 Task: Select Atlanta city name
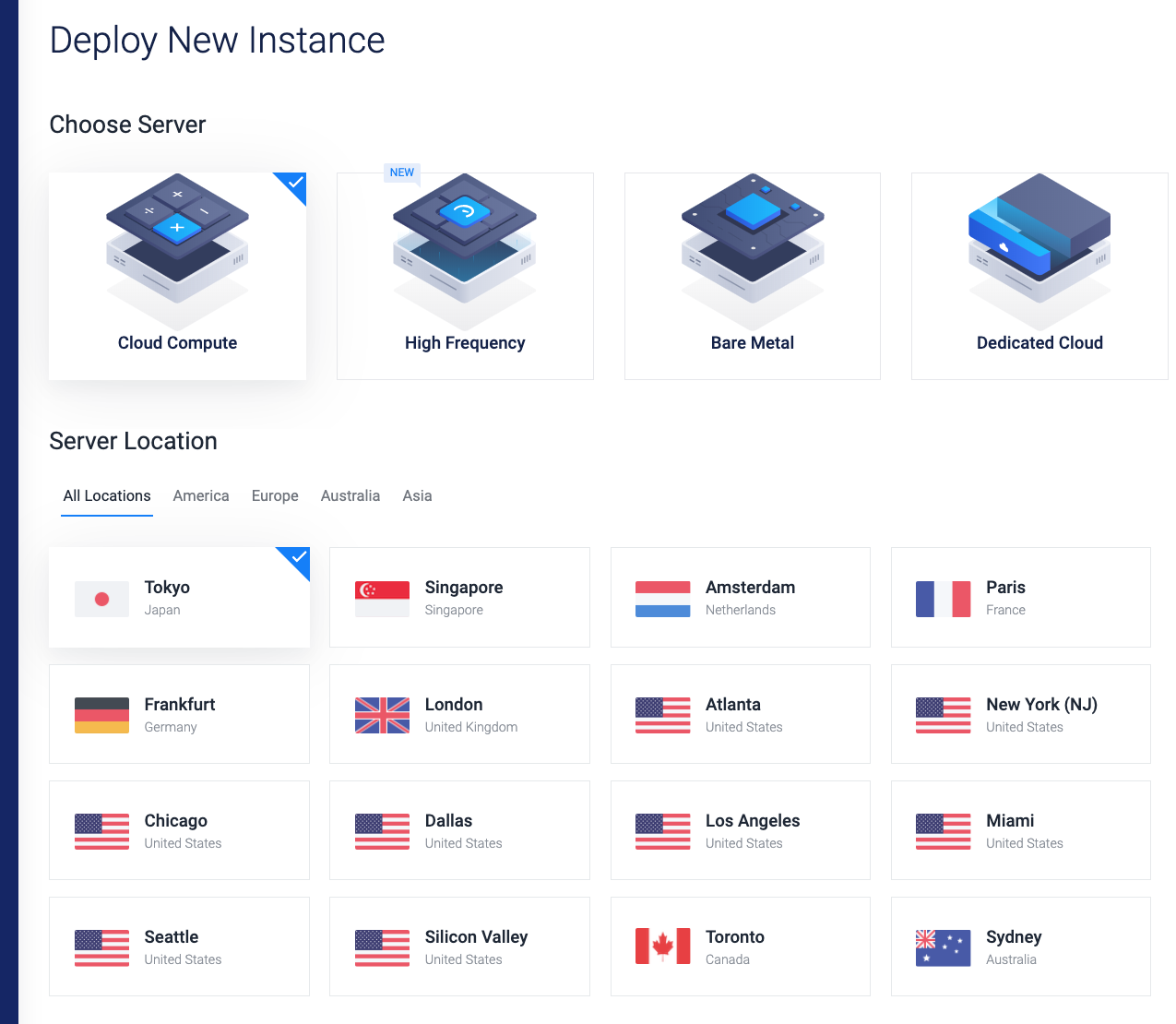point(733,705)
